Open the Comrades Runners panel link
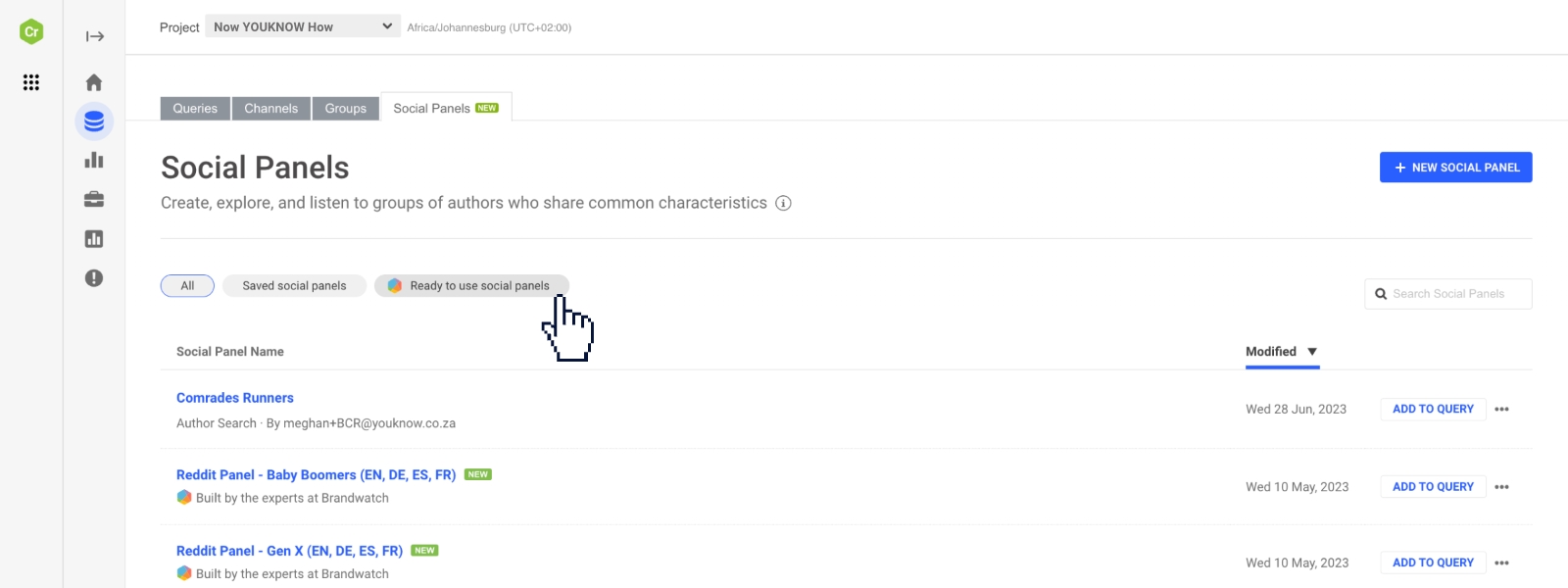Screen dimensions: 1568x588 coord(234,397)
